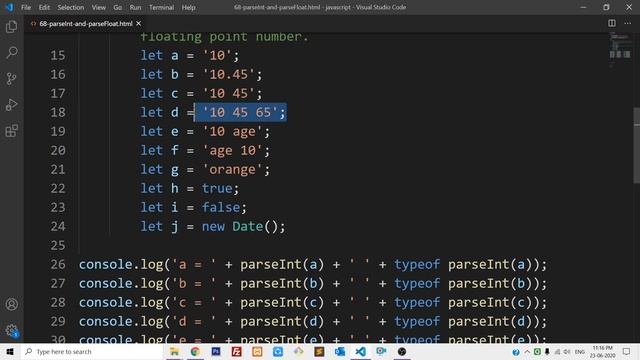This screenshot has height=360, width=640.
Task: Click first parseInt(d) on line 29
Action: click(282, 321)
